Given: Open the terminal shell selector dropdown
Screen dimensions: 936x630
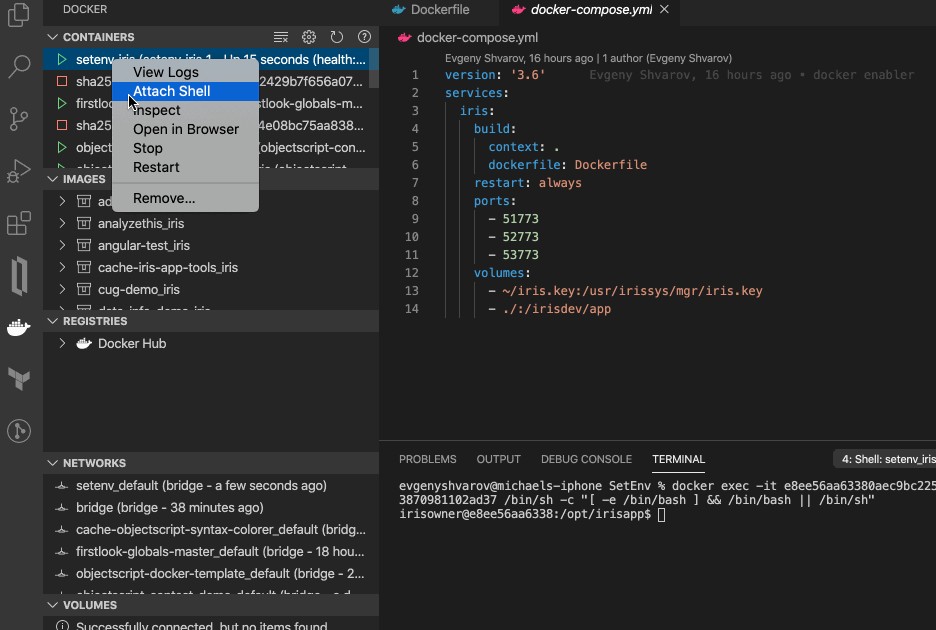Looking at the screenshot, I should point(885,459).
